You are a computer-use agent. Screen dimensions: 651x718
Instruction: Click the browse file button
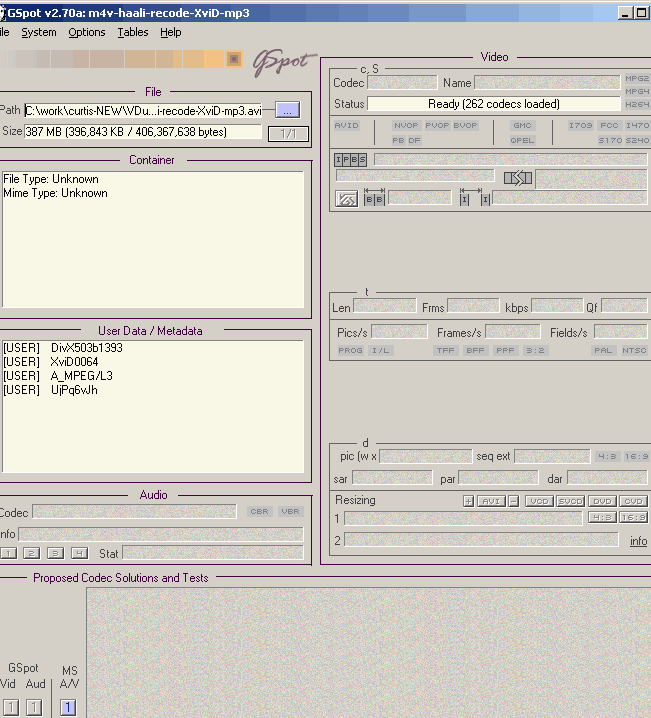point(288,110)
